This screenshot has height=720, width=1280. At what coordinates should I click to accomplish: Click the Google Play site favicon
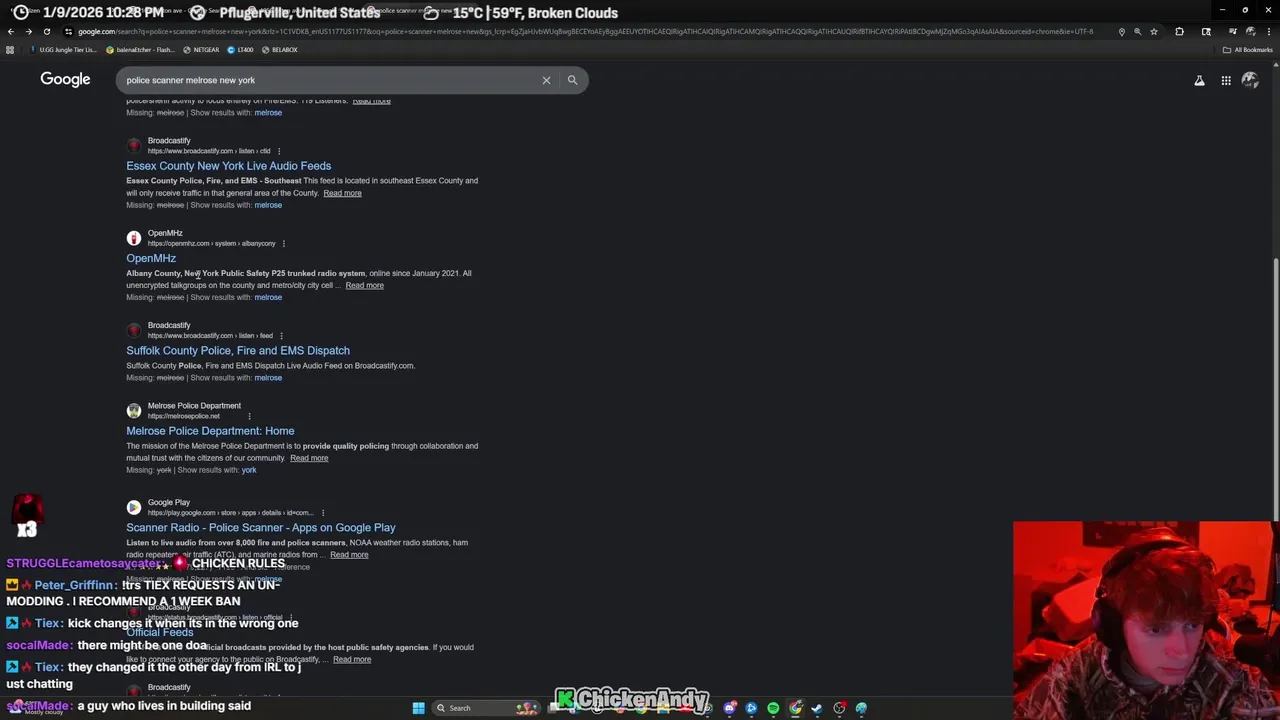coord(134,507)
